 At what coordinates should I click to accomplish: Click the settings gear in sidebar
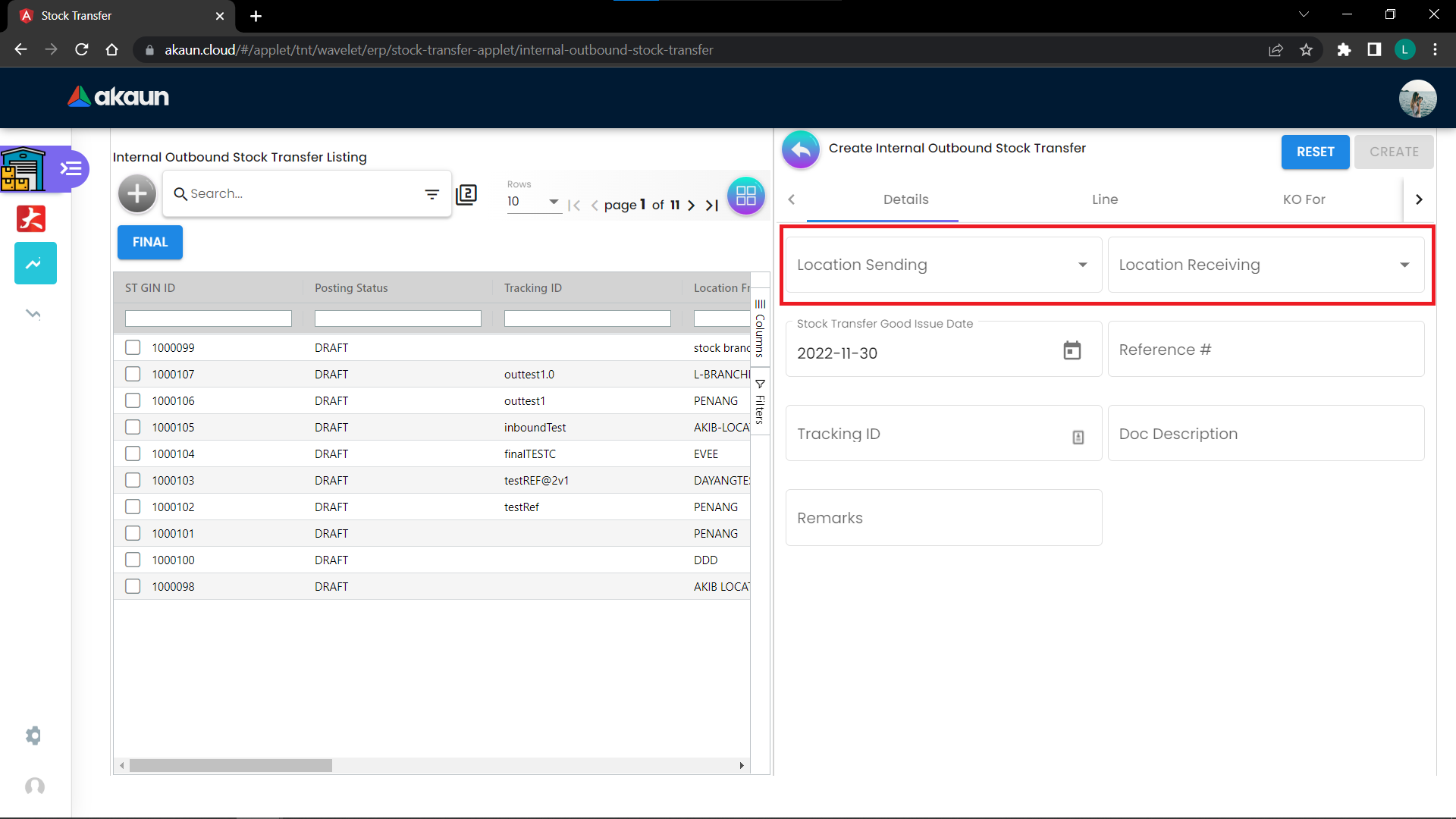pyautogui.click(x=33, y=735)
